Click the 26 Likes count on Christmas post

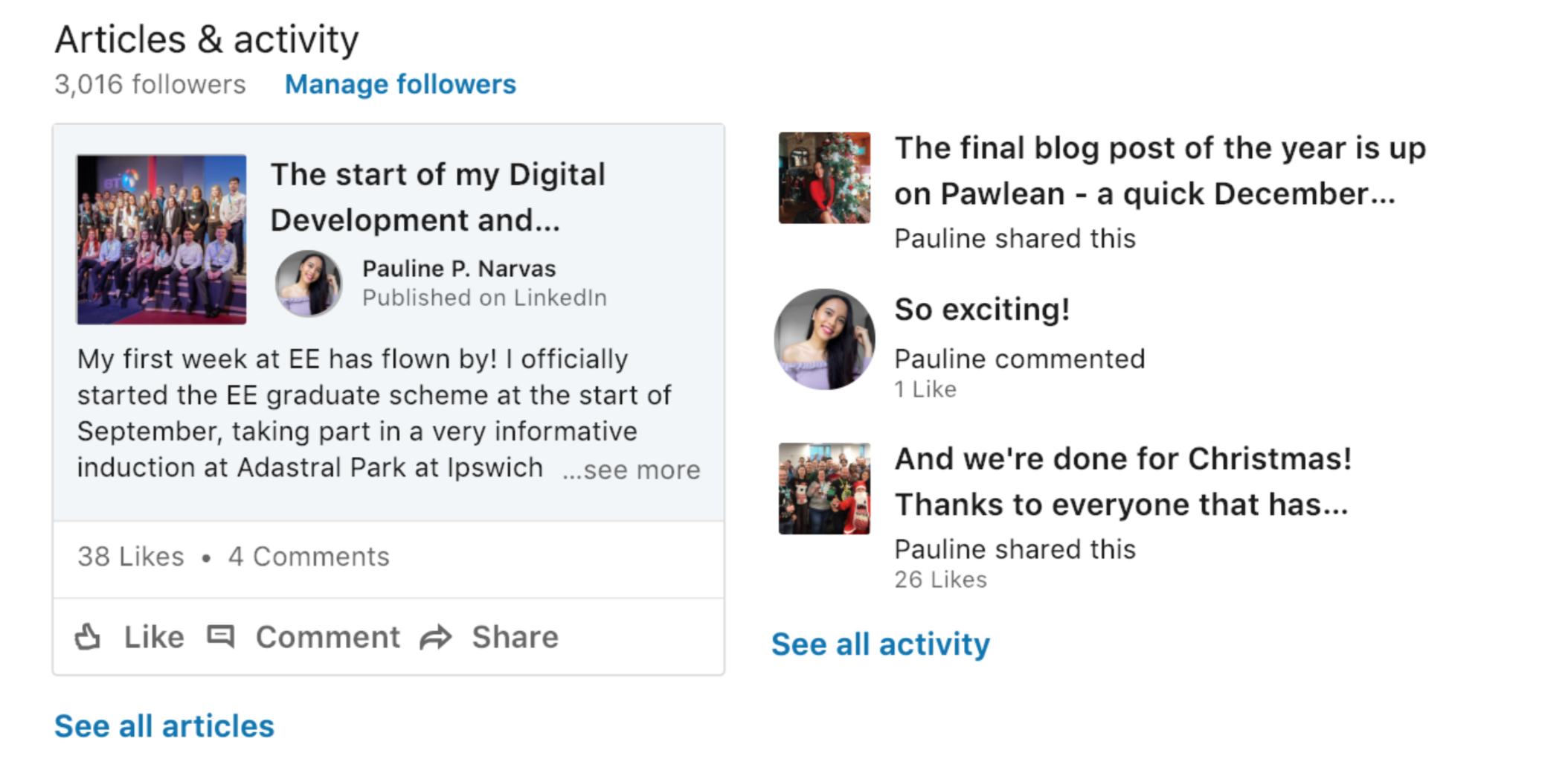click(940, 580)
